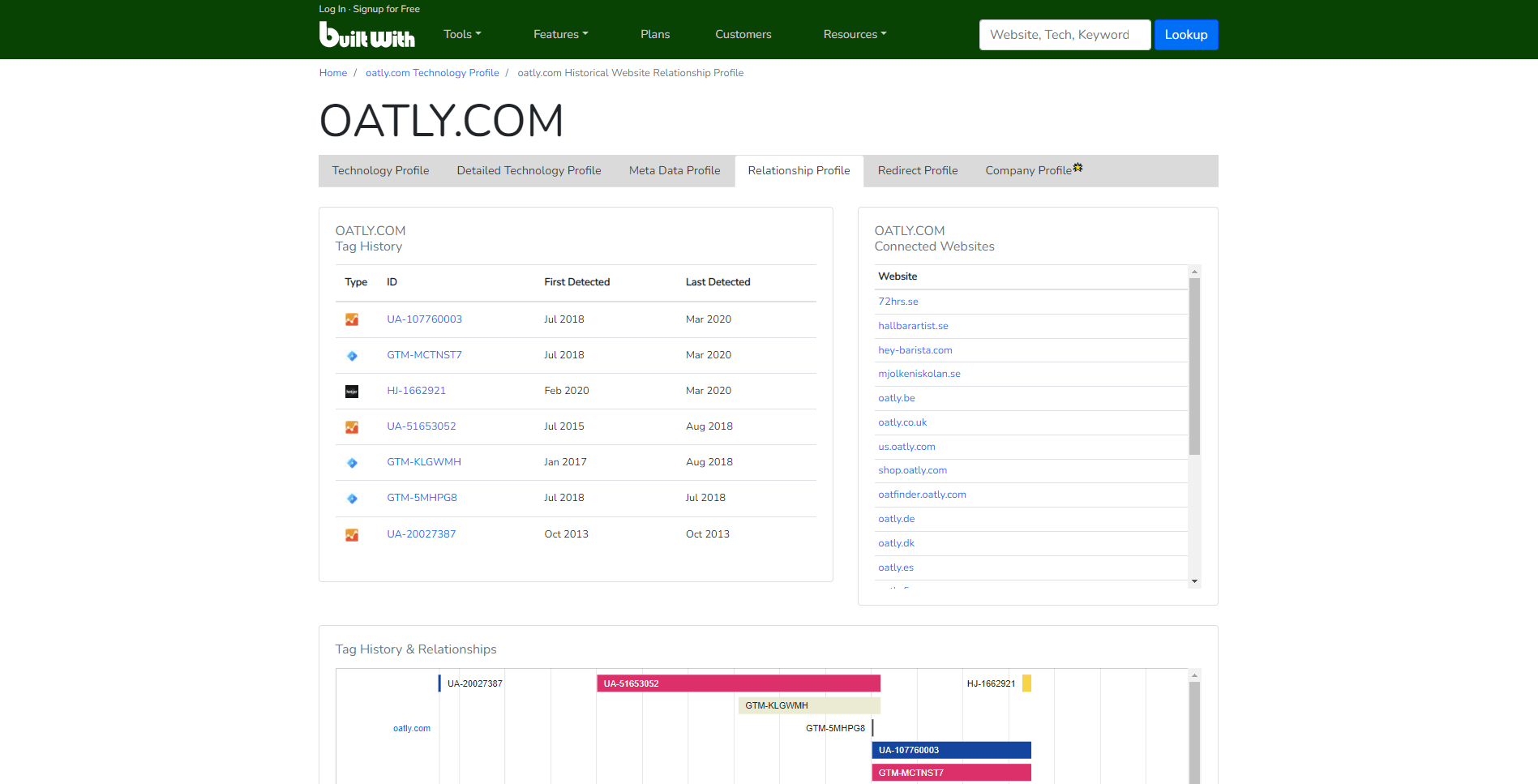Switch to the Technology Profile tab
This screenshot has width=1538, height=784.
(x=380, y=170)
